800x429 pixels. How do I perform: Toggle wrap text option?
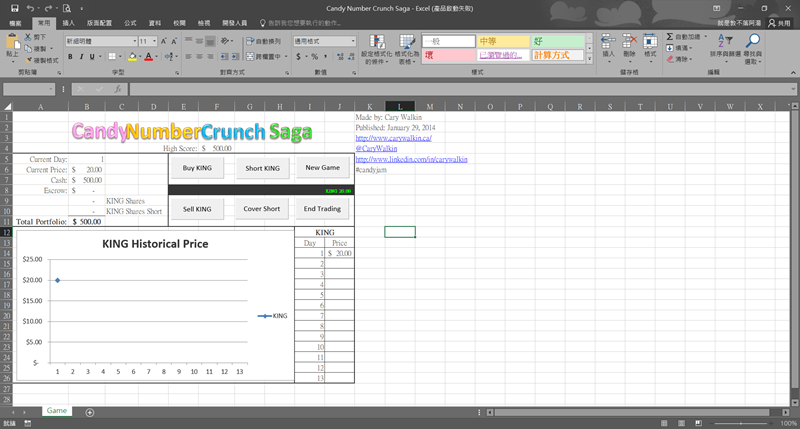pos(265,41)
